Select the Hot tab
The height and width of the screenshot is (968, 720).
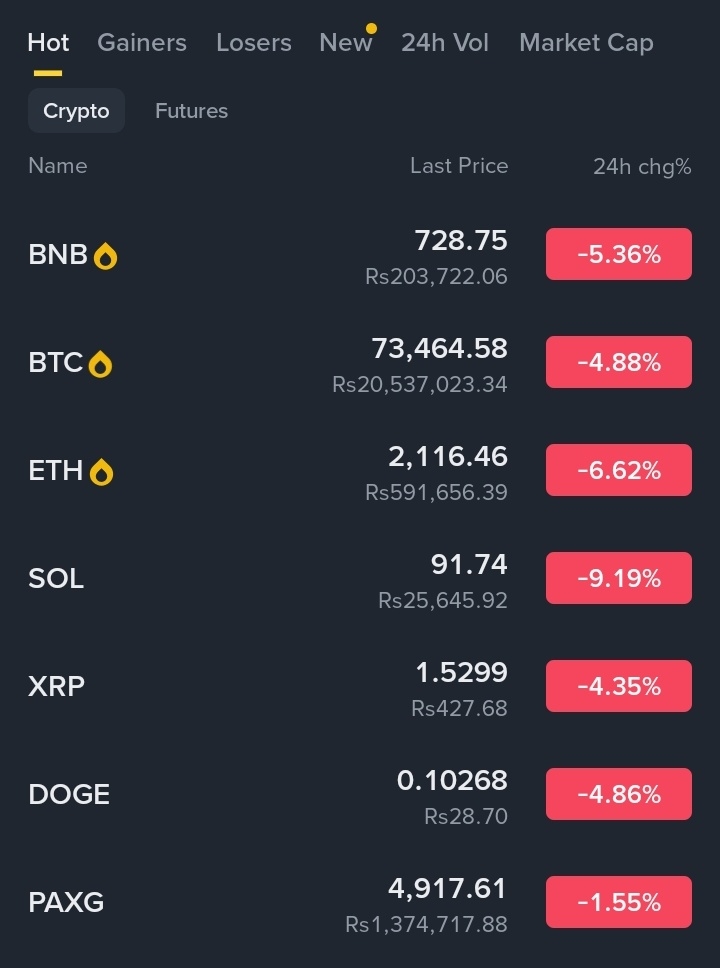click(x=48, y=43)
